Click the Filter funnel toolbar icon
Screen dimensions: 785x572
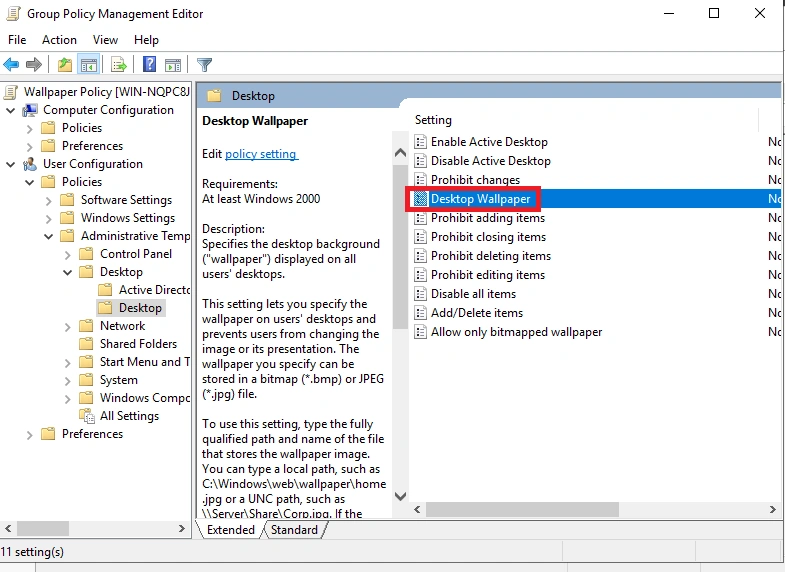click(x=204, y=65)
